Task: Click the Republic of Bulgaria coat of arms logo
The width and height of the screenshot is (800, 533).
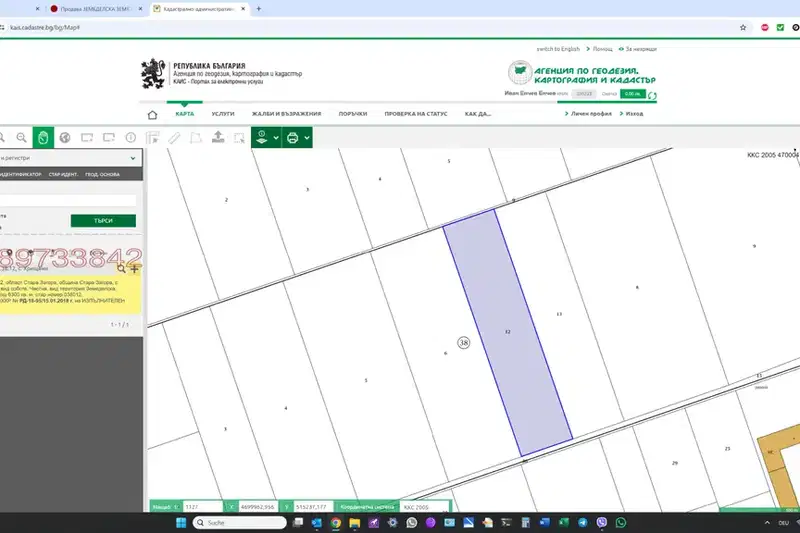Action: [x=154, y=73]
